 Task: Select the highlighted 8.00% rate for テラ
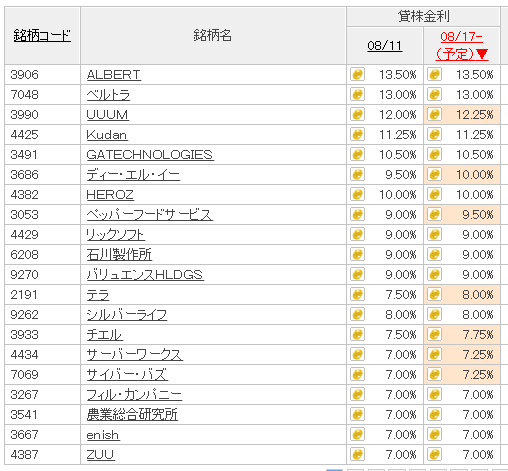462,294
